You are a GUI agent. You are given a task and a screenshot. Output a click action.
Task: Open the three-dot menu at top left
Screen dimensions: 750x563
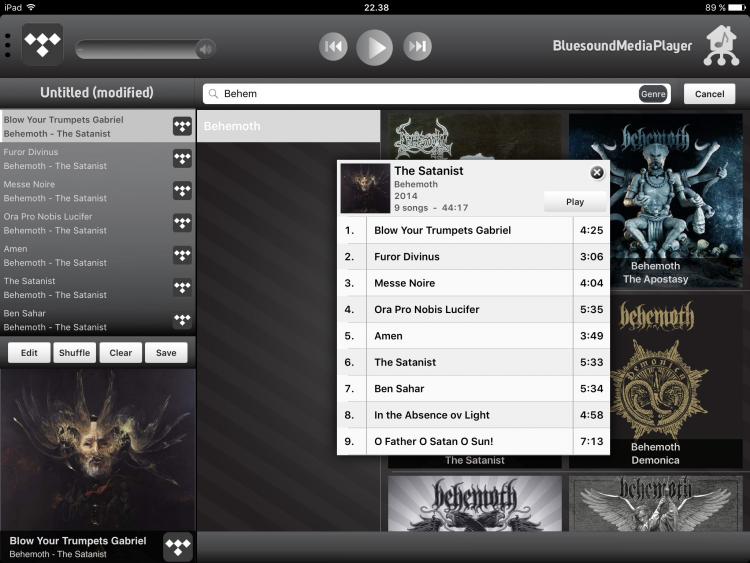pos(8,45)
